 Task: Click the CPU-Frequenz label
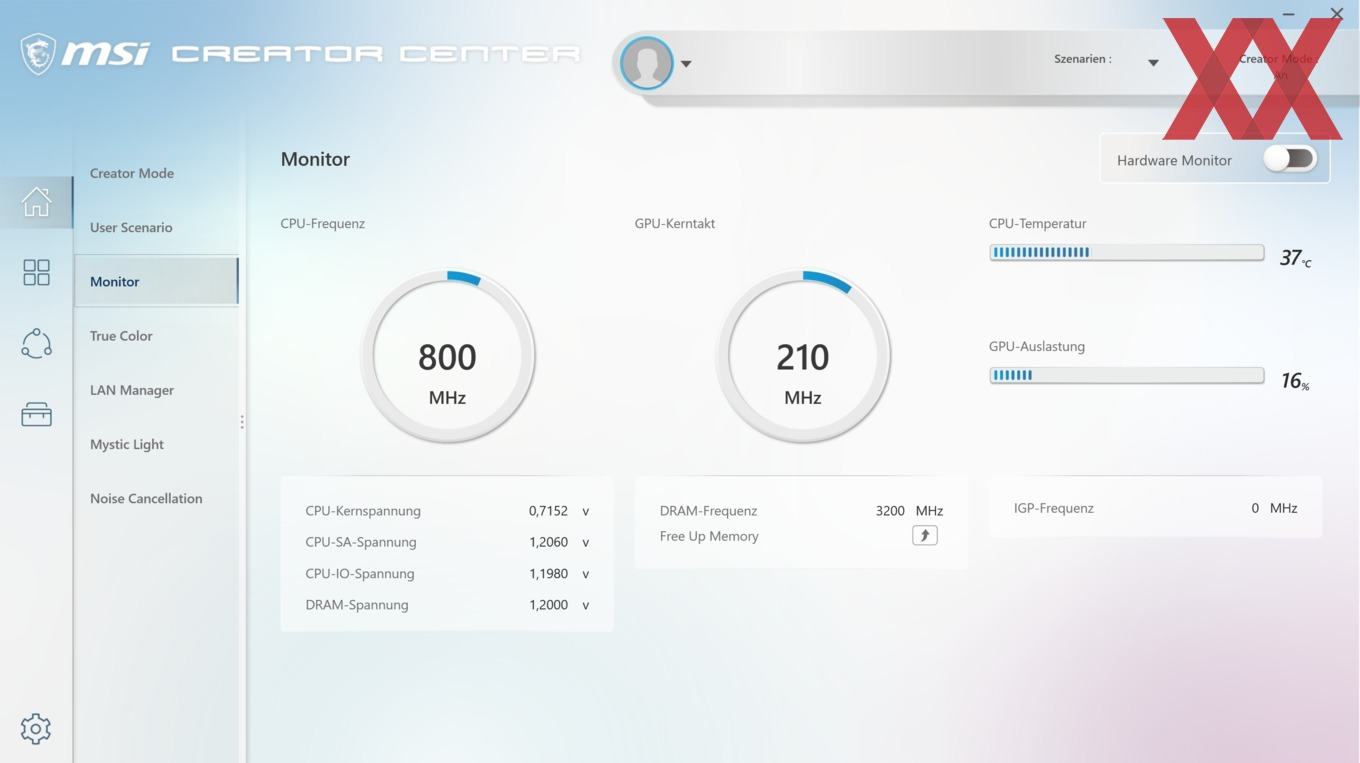322,224
